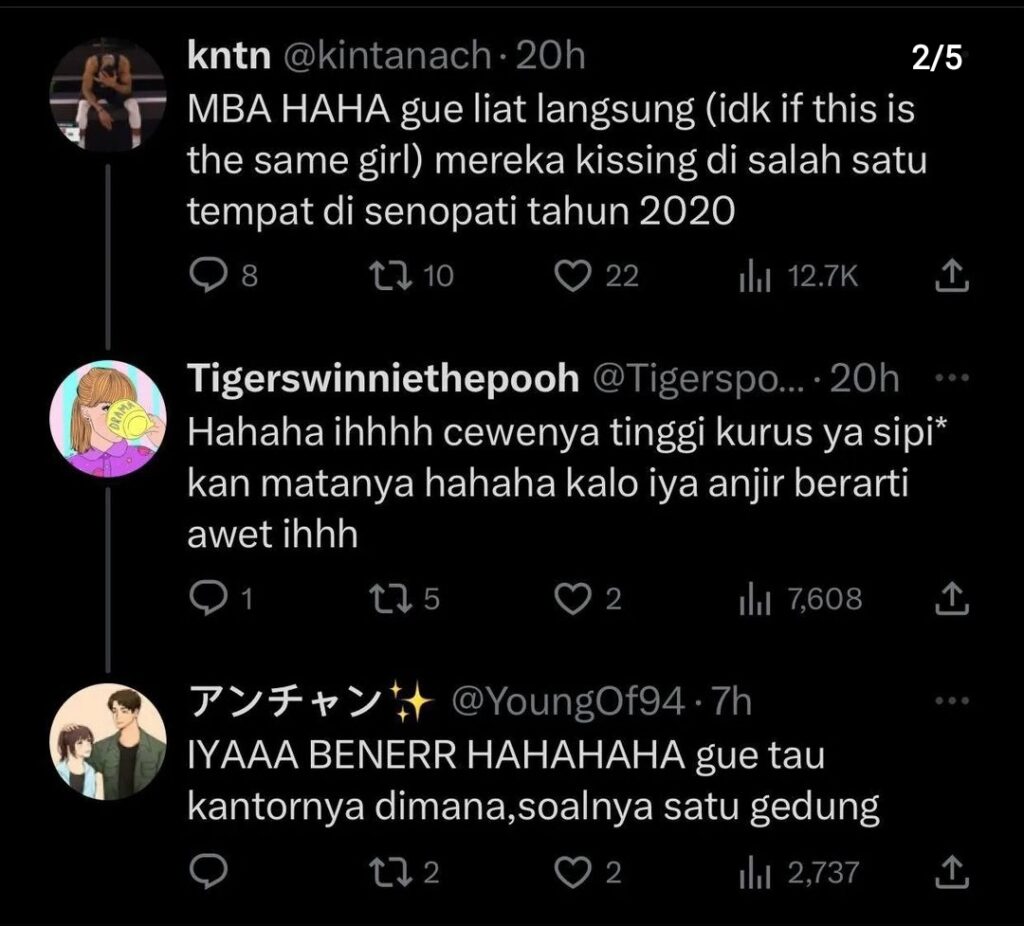Retweet kntn's tweet about senopati
Viewport: 1024px width, 926px height.
click(x=384, y=275)
